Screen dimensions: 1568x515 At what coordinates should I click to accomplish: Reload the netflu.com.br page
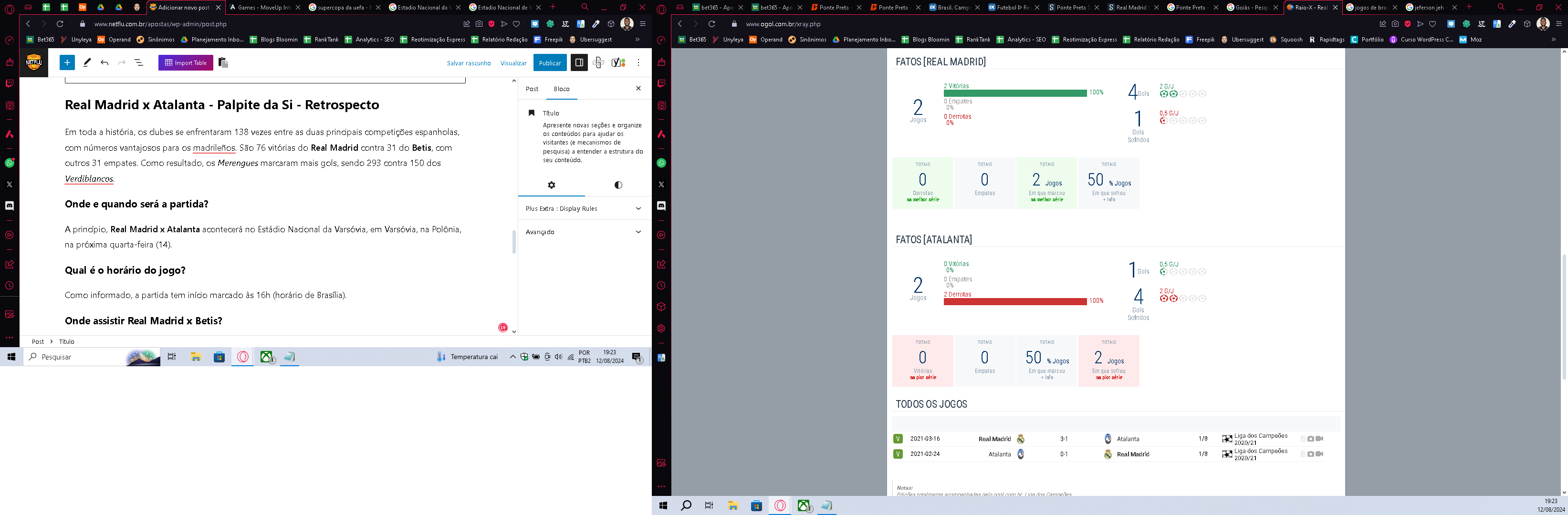pos(60,24)
